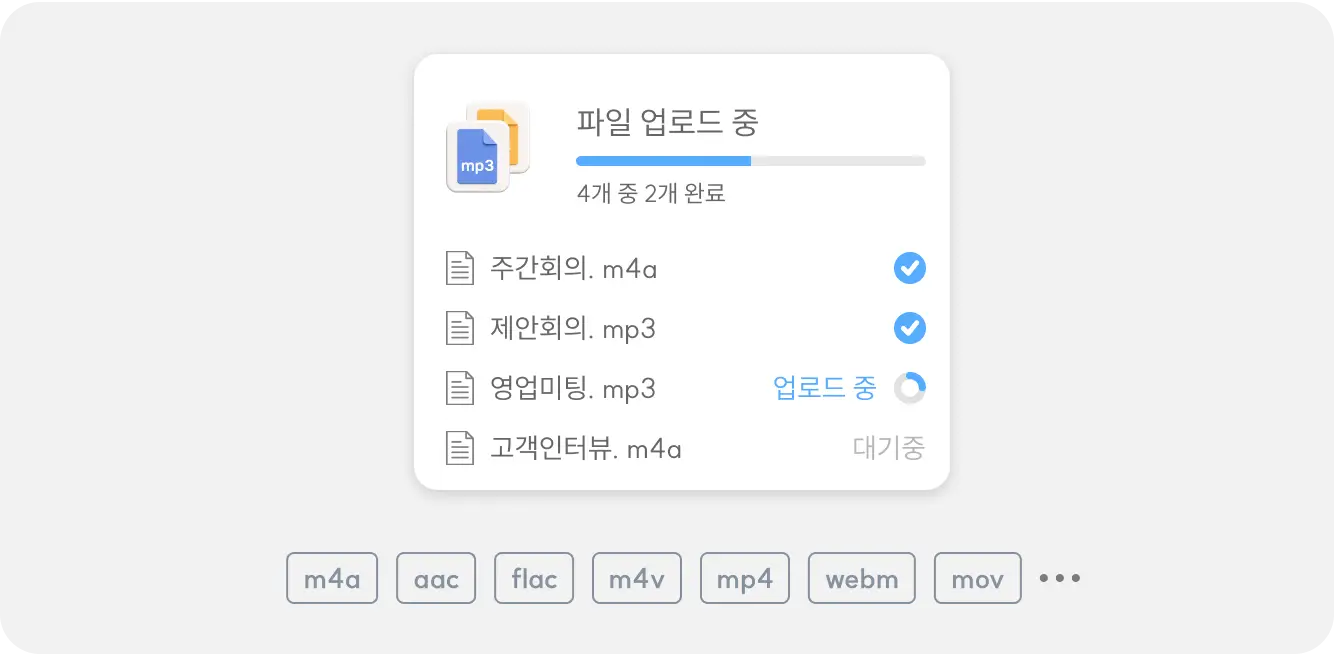
Task: Click the 4개 중 2개 완료 status text
Action: coord(651,193)
